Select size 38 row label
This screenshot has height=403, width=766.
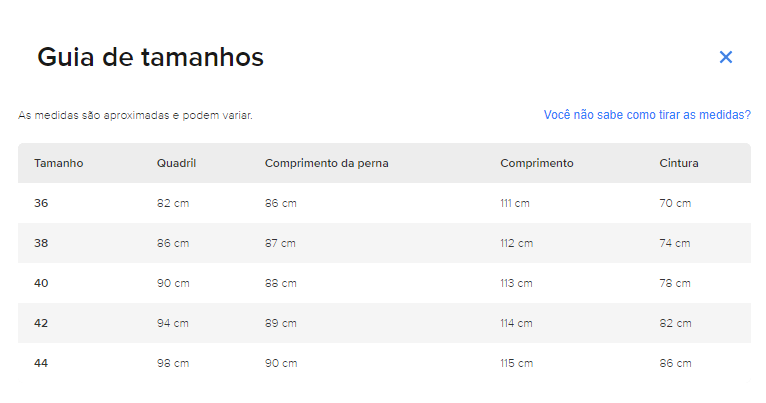[x=41, y=243]
